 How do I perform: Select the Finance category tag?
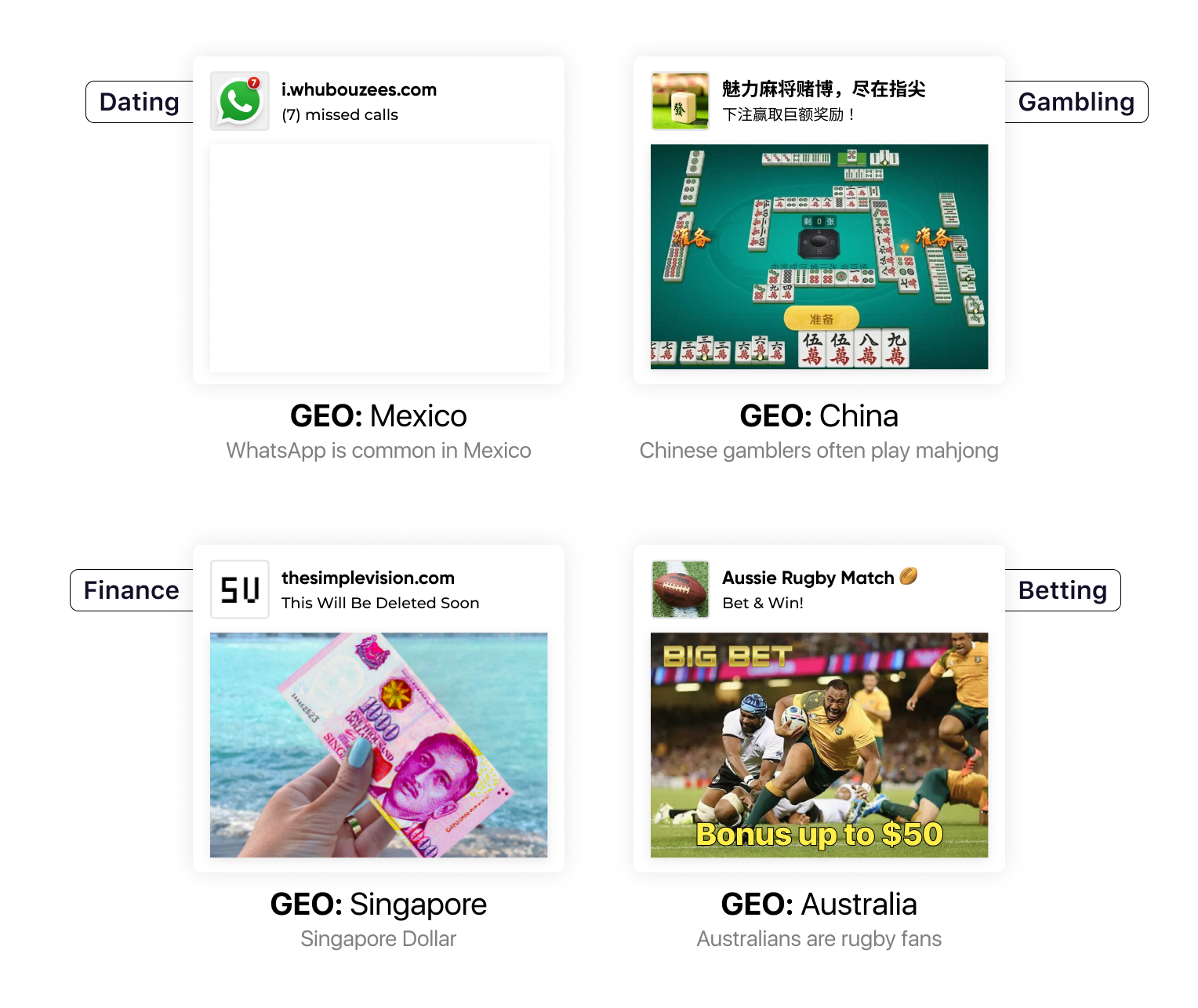(132, 590)
